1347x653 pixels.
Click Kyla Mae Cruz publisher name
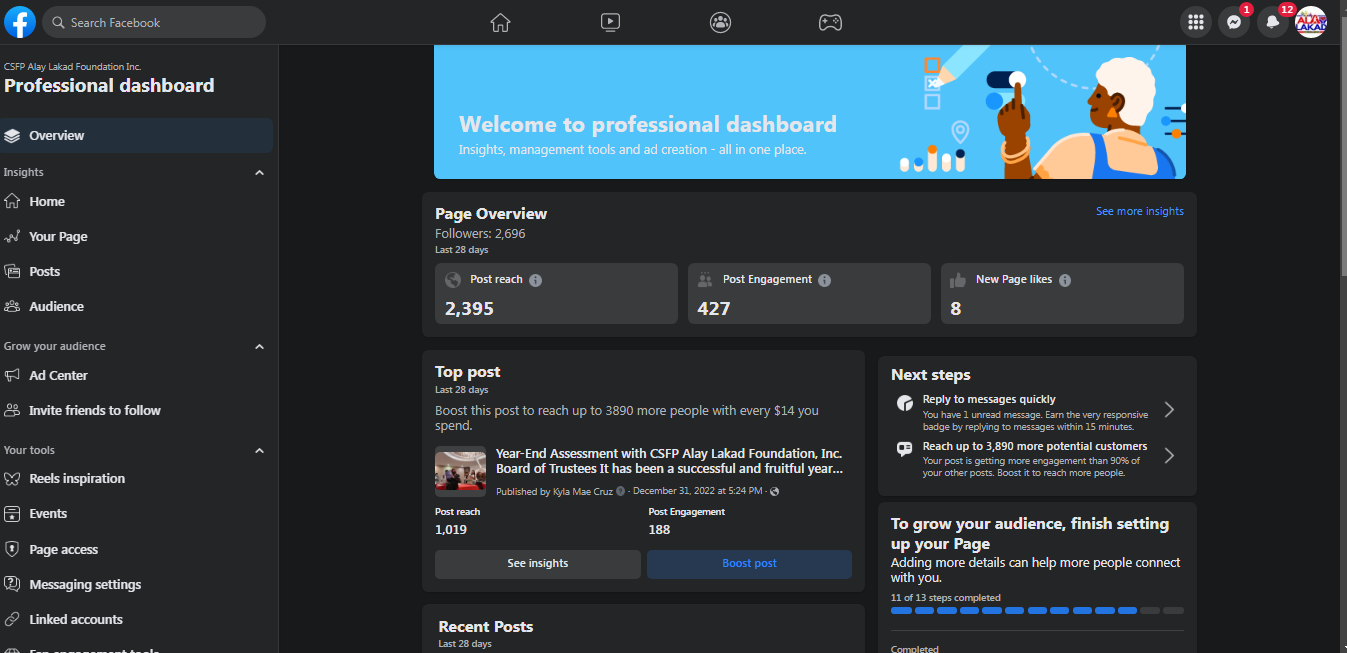583,491
